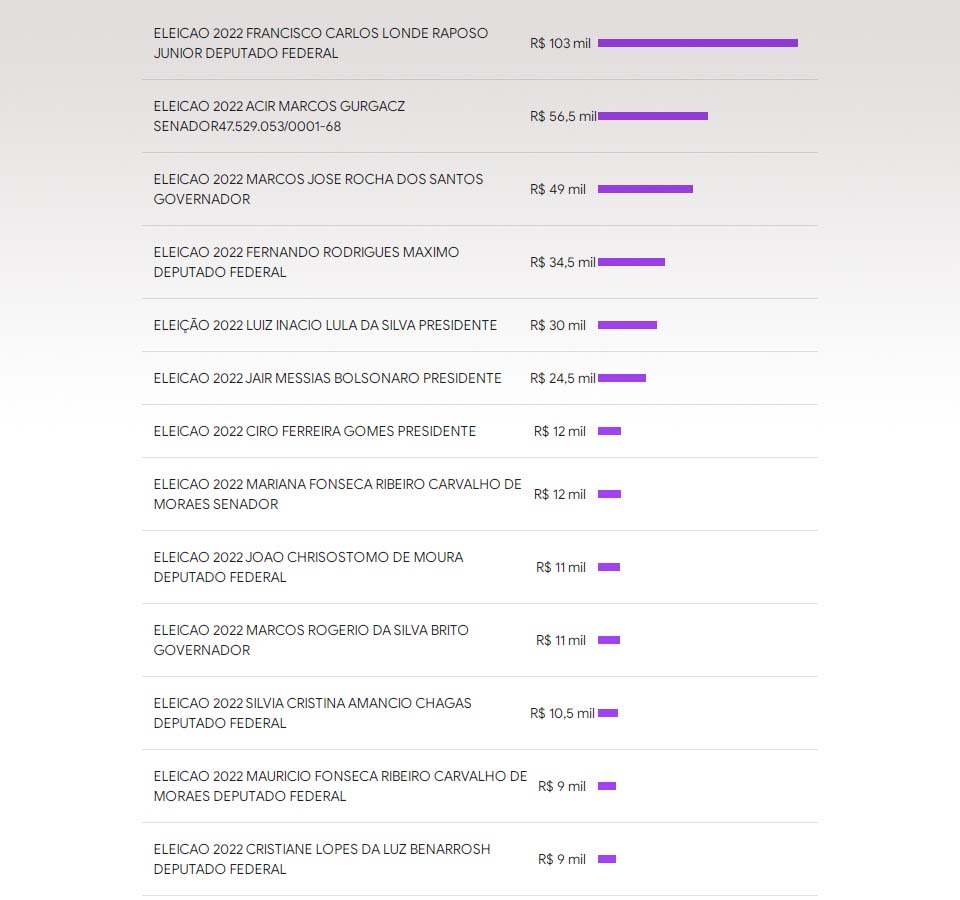Image resolution: width=960 pixels, height=900 pixels.
Task: Click the Joao Chrisostomo de Moura row
Action: tap(308, 567)
